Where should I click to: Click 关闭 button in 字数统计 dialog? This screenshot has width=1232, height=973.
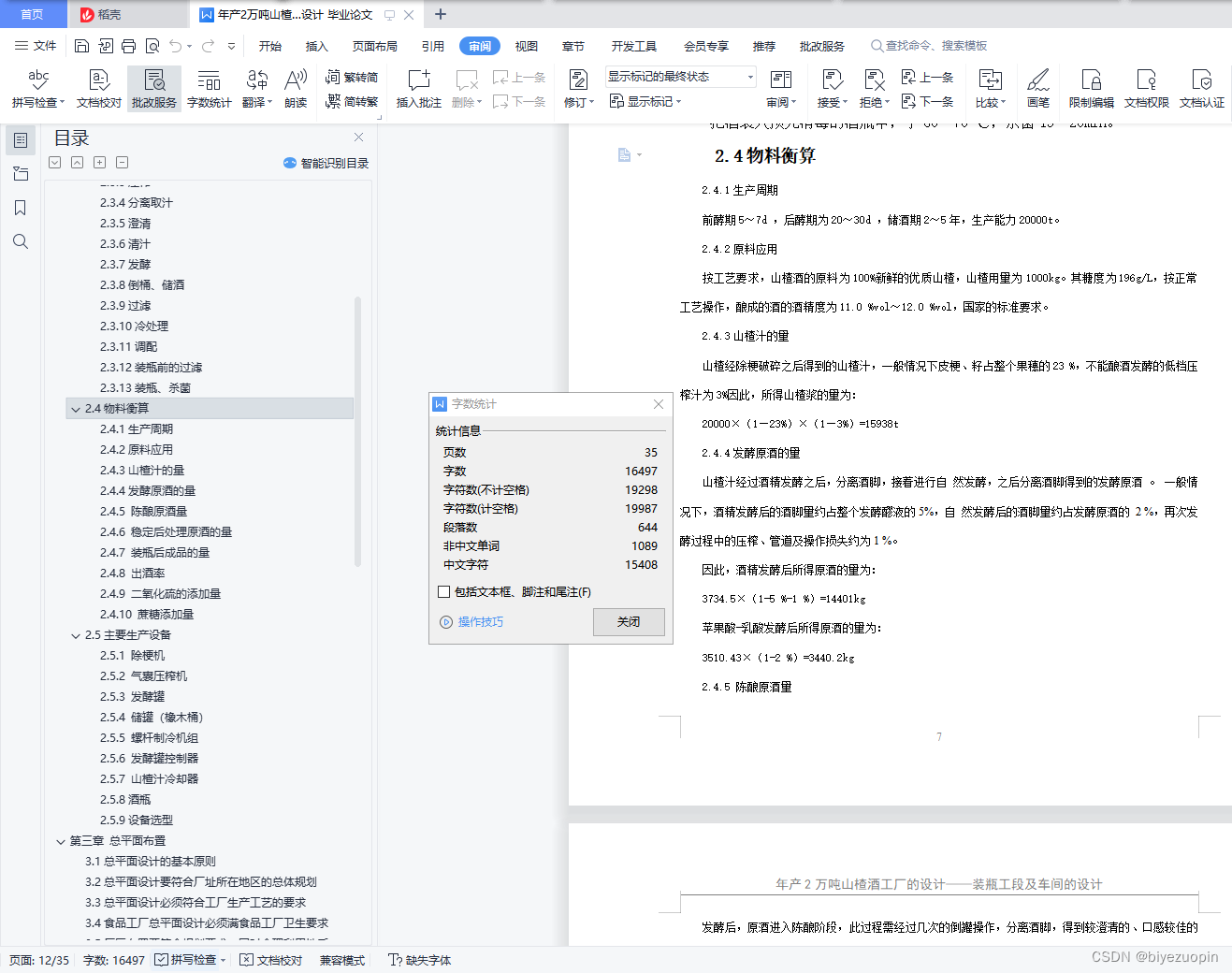click(629, 622)
